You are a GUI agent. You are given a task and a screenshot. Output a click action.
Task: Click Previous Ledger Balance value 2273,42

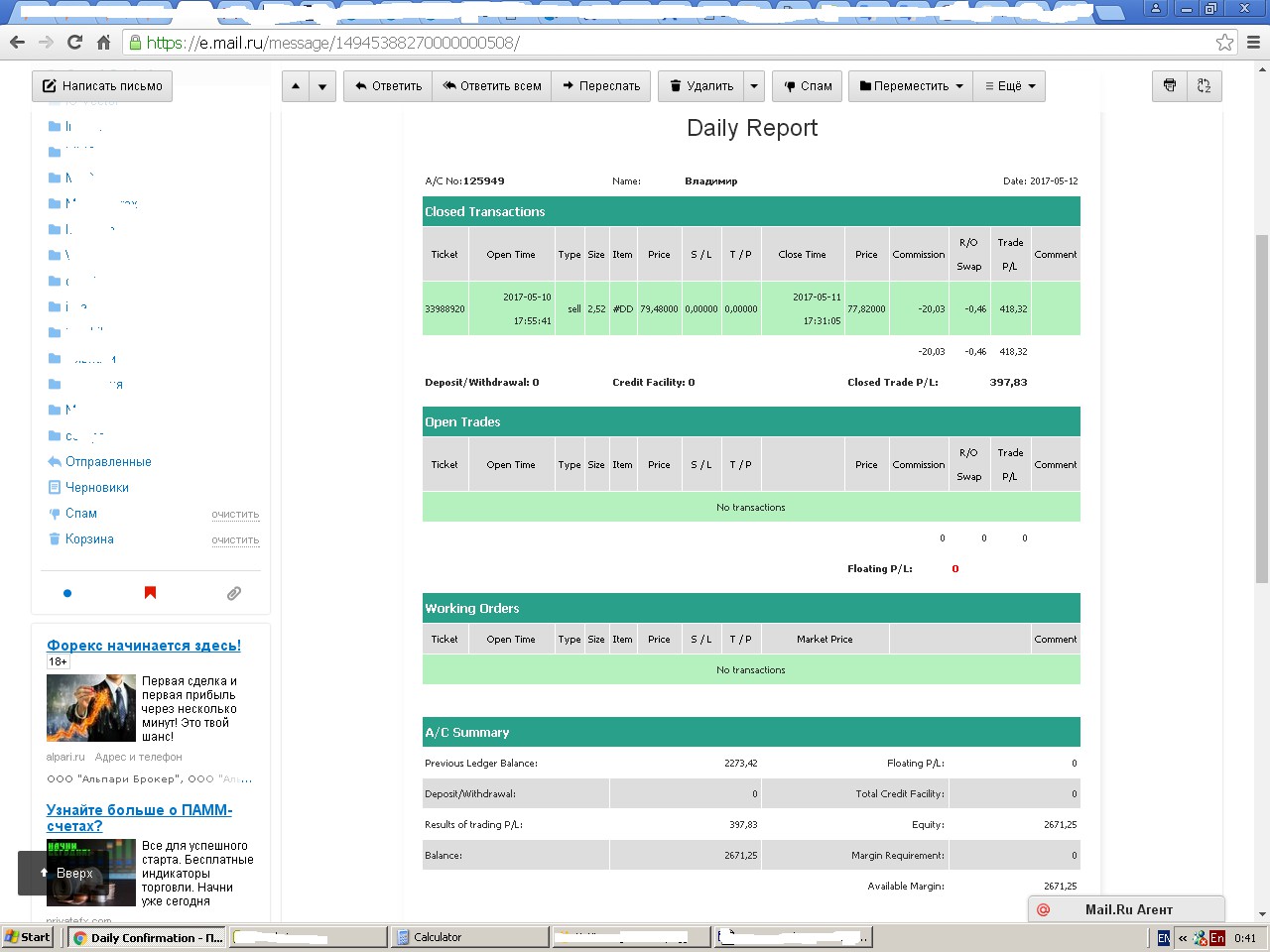[x=740, y=764]
